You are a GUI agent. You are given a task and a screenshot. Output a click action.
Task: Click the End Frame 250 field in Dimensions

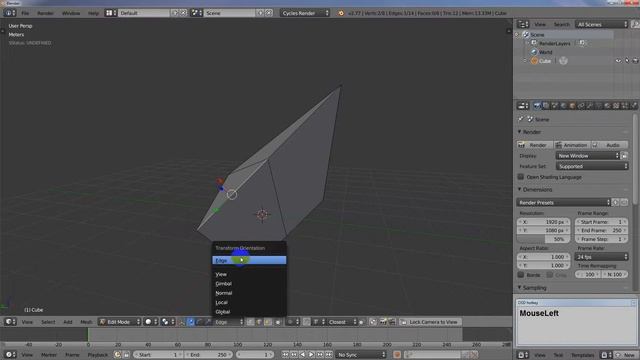(x=601, y=230)
